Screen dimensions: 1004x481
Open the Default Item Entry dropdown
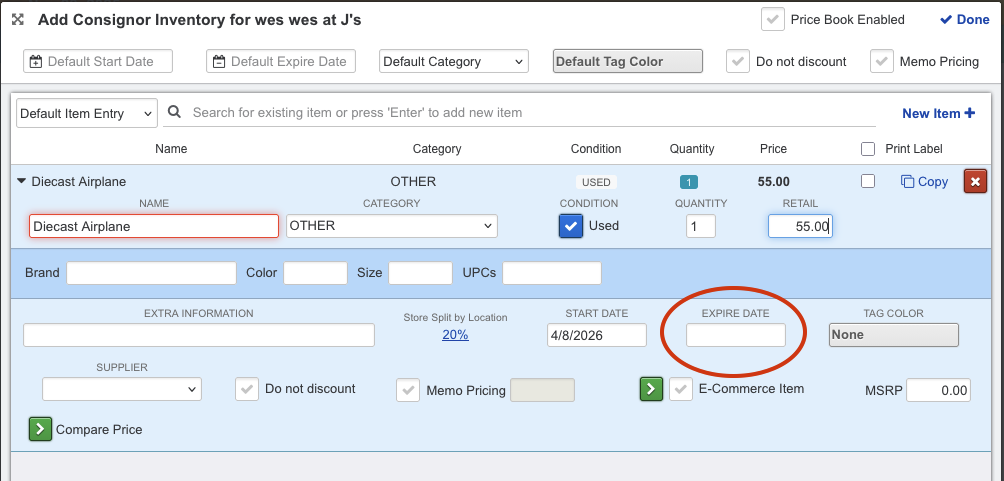(87, 113)
